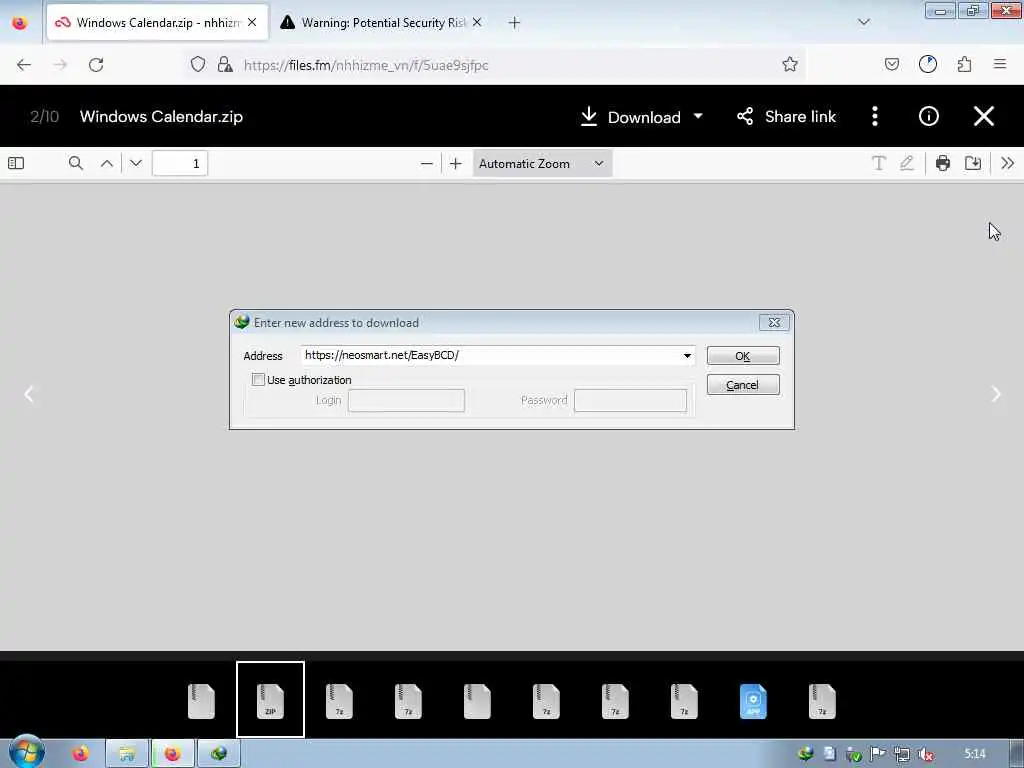The width and height of the screenshot is (1024, 768).
Task: Select the last 7z thumbnail in strip
Action: 822,701
